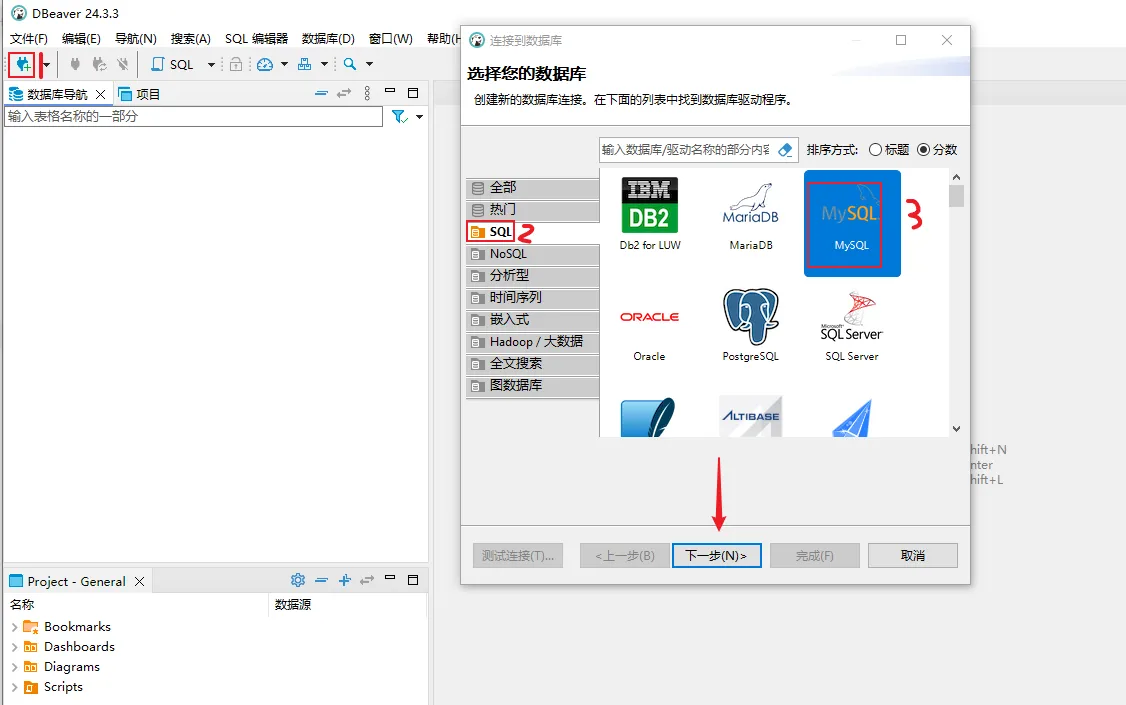The image size is (1126, 705).
Task: Click the 取消 button
Action: pyautogui.click(x=913, y=555)
